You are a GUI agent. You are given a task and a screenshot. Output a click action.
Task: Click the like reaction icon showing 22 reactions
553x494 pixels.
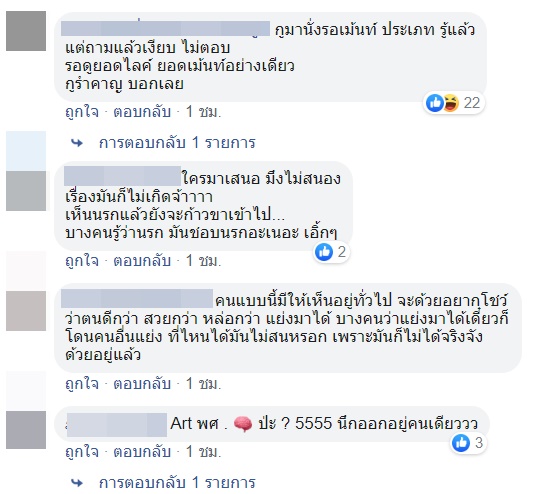coord(434,103)
